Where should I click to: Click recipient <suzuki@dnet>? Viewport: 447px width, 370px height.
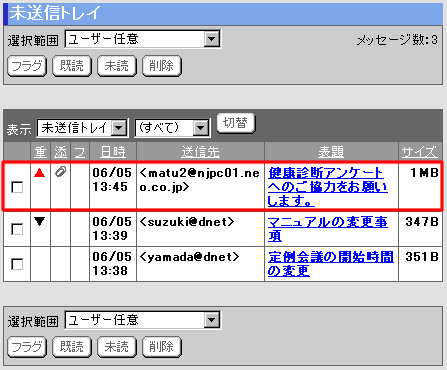click(187, 222)
